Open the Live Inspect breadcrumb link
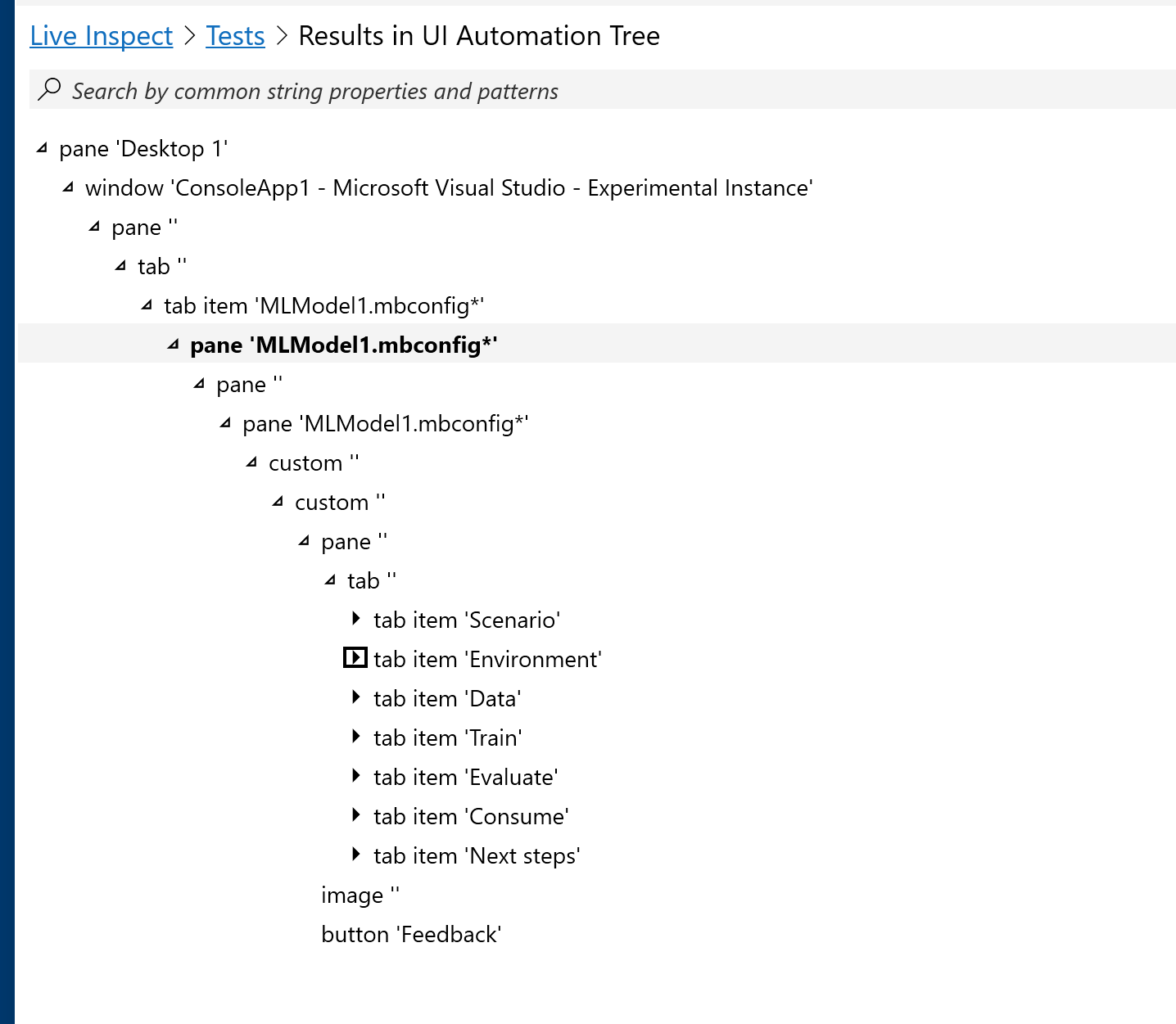1176x1024 pixels. pos(101,35)
